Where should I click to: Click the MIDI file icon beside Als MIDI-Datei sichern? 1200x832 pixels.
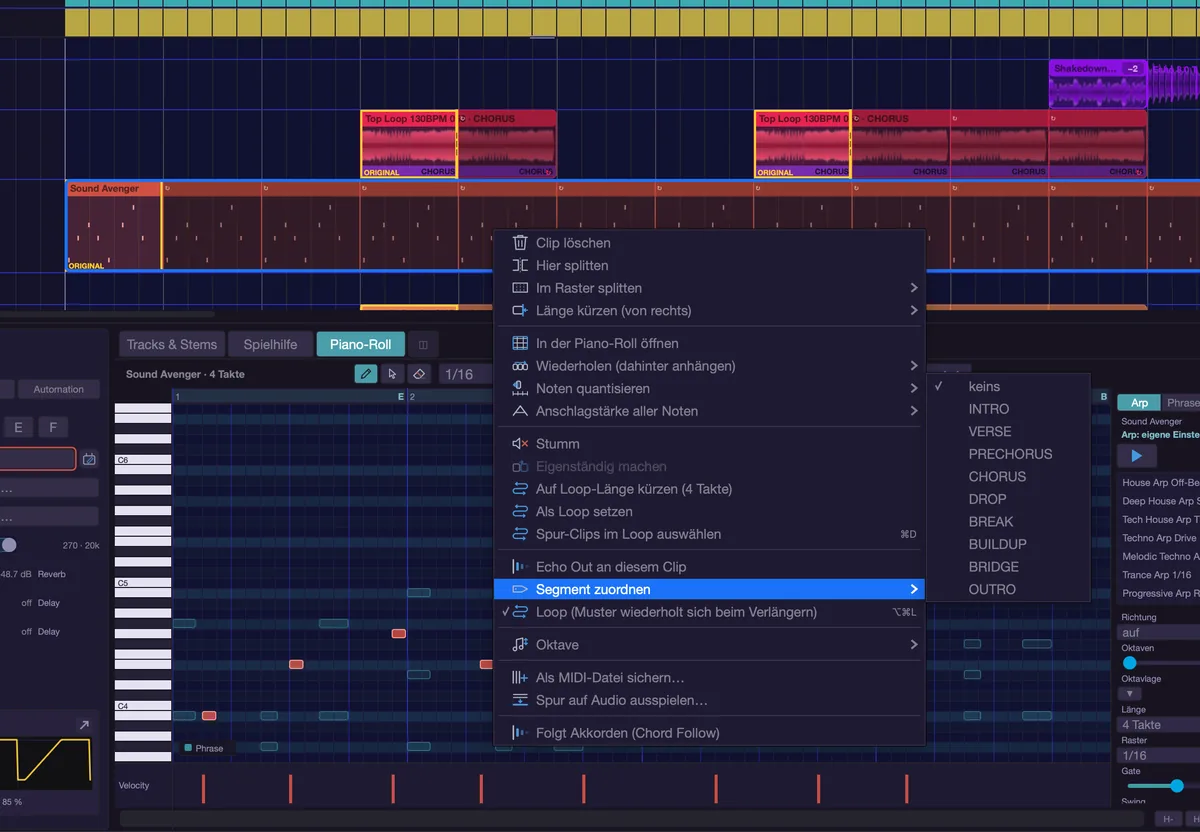coord(520,678)
